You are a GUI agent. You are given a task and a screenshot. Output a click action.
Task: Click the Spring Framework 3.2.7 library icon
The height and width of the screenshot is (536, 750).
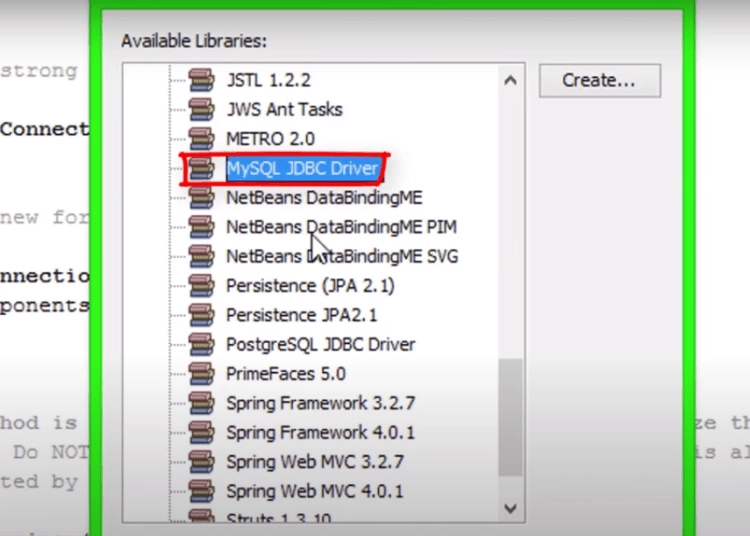coord(201,403)
